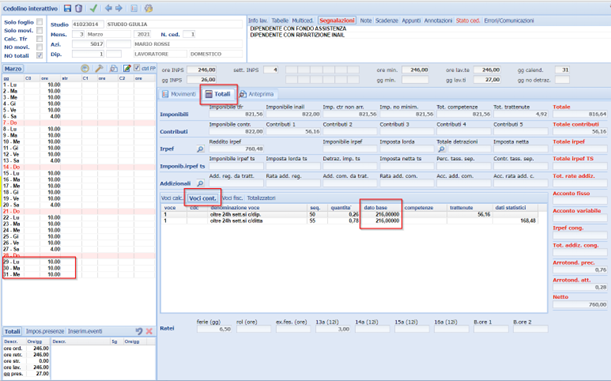The image size is (611, 381).
Task: Click the ferie (gg) ratei field
Action: [214, 329]
